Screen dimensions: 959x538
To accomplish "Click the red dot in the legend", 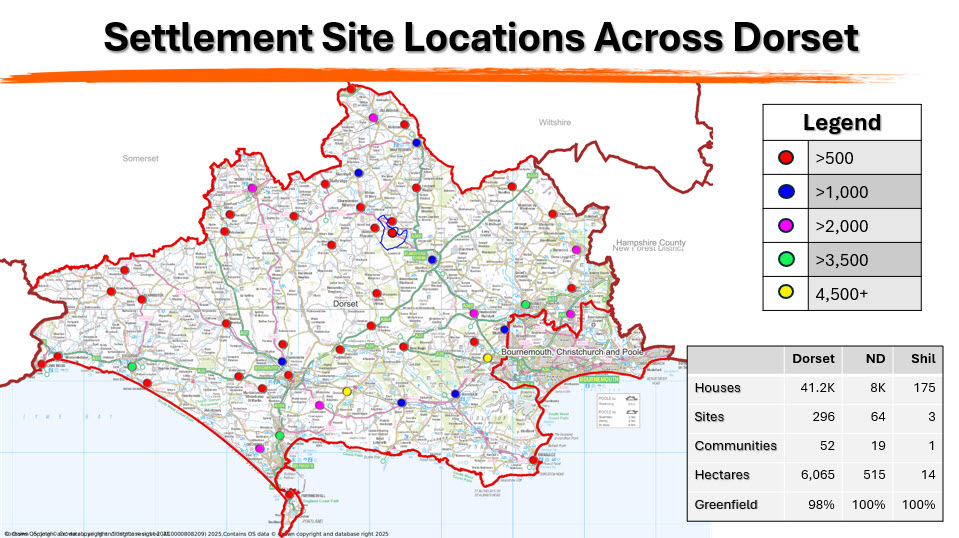I will [787, 157].
